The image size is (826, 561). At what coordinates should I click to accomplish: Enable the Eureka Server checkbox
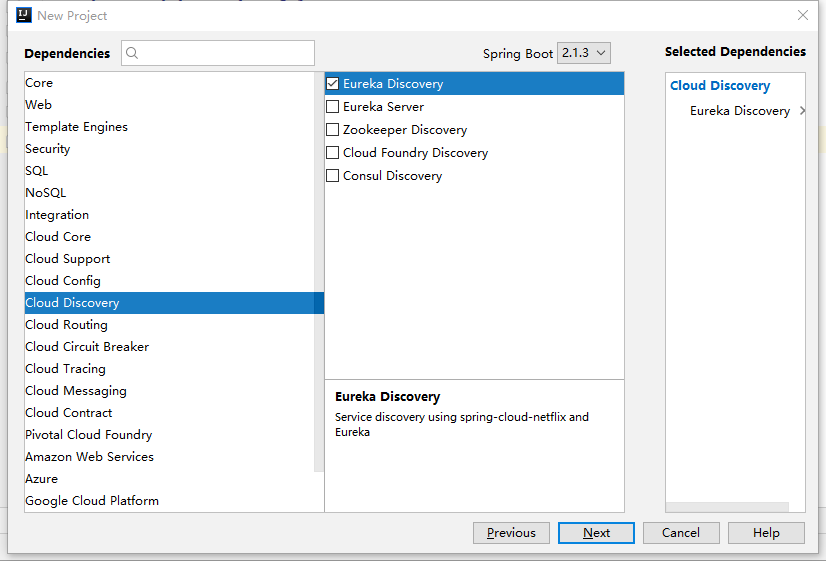tap(332, 107)
